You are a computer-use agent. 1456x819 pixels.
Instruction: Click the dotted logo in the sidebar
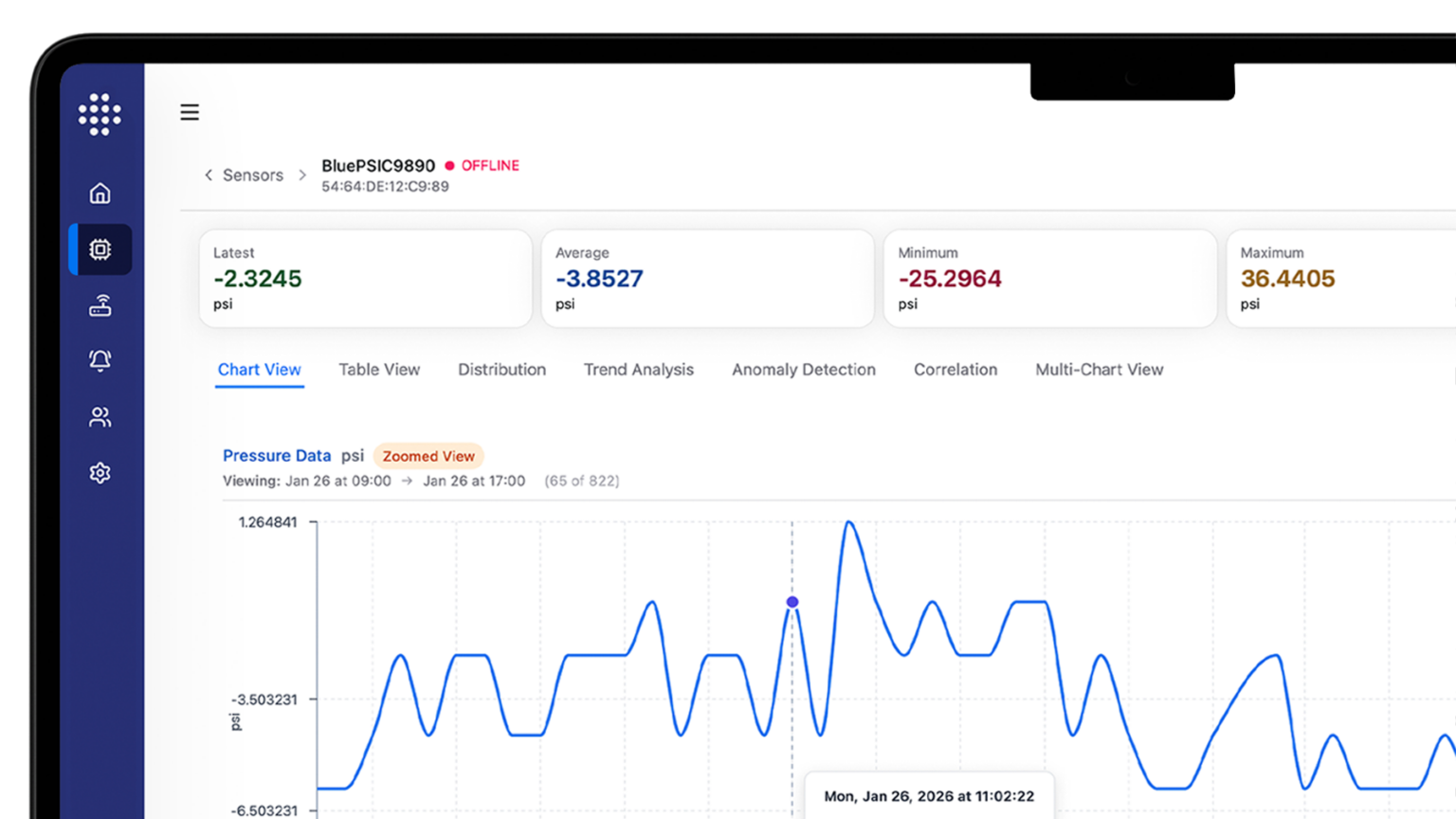(100, 114)
